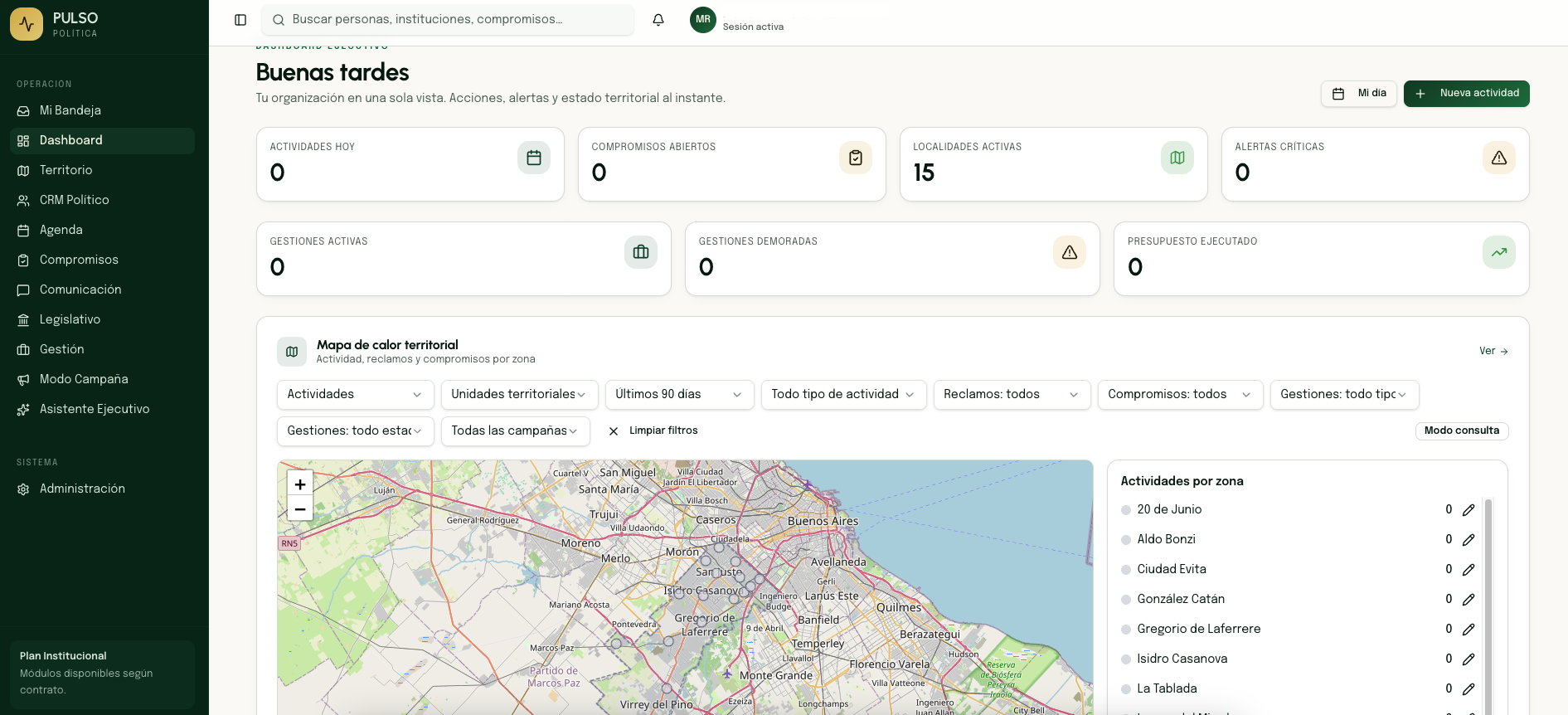Open the Reclamos: todos dropdown
The height and width of the screenshot is (715, 1568).
point(1012,395)
